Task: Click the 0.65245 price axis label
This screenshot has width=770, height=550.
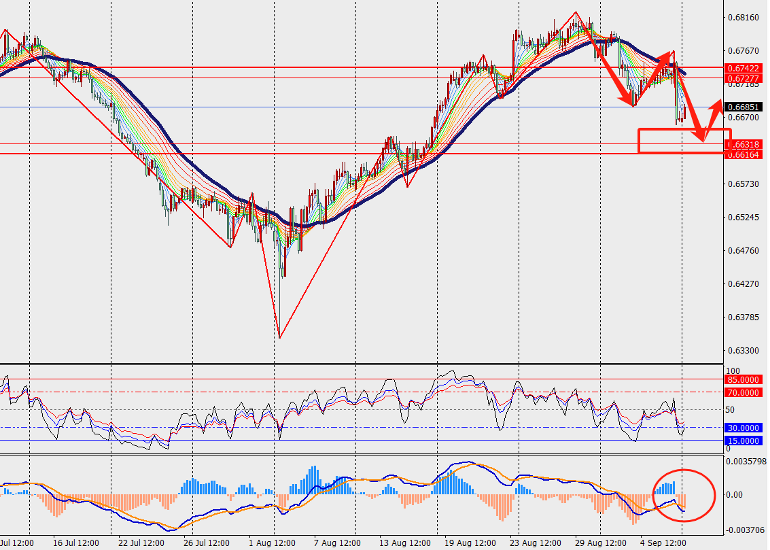Action: (x=743, y=217)
